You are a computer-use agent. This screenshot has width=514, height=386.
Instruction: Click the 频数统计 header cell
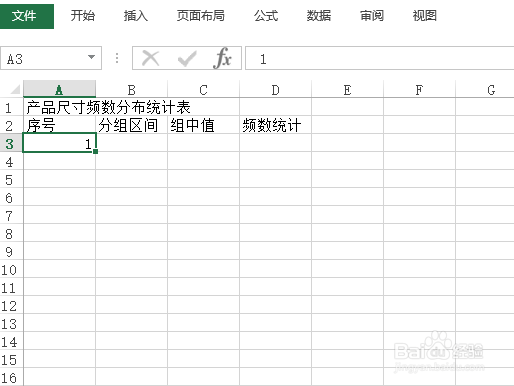coord(276,125)
